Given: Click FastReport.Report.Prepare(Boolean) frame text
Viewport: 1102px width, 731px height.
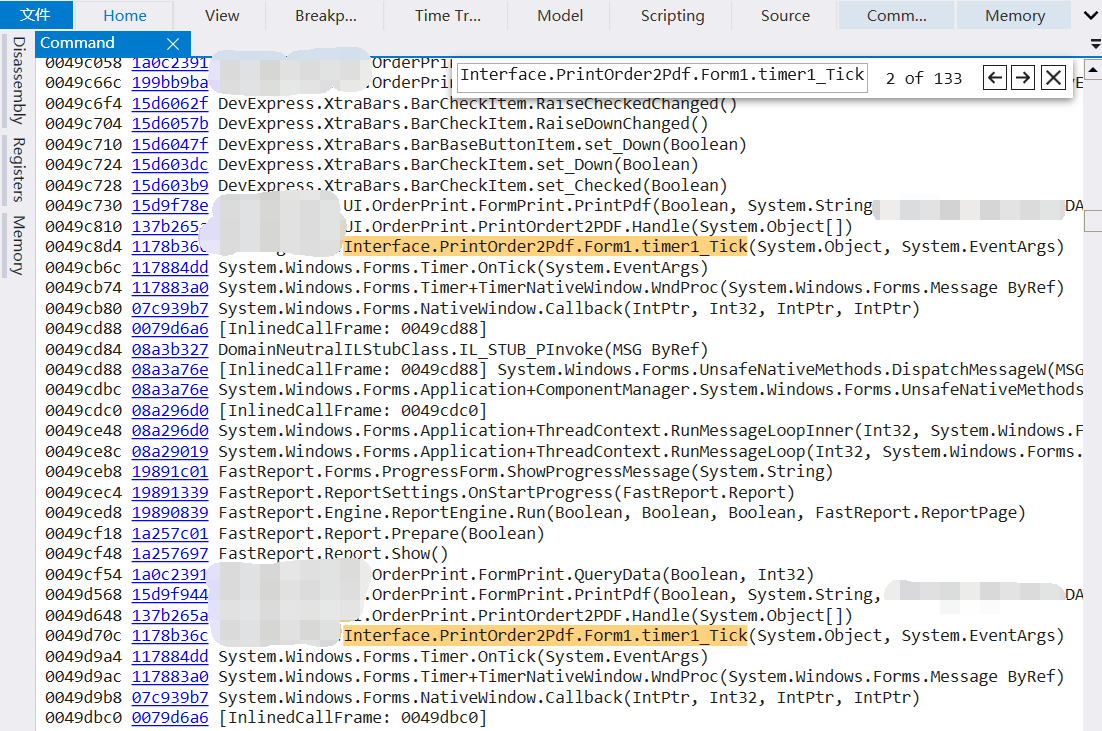Looking at the screenshot, I should [x=381, y=534].
